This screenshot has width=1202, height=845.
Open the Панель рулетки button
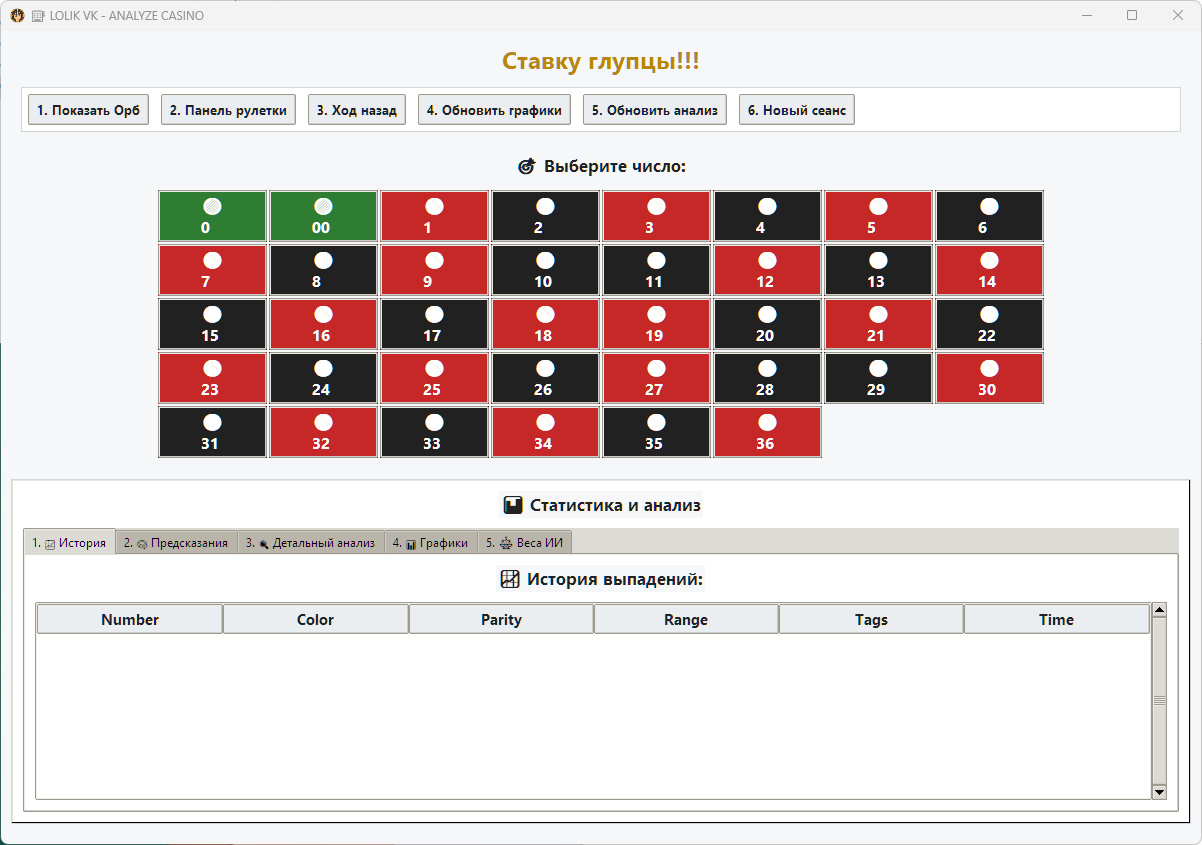(228, 110)
